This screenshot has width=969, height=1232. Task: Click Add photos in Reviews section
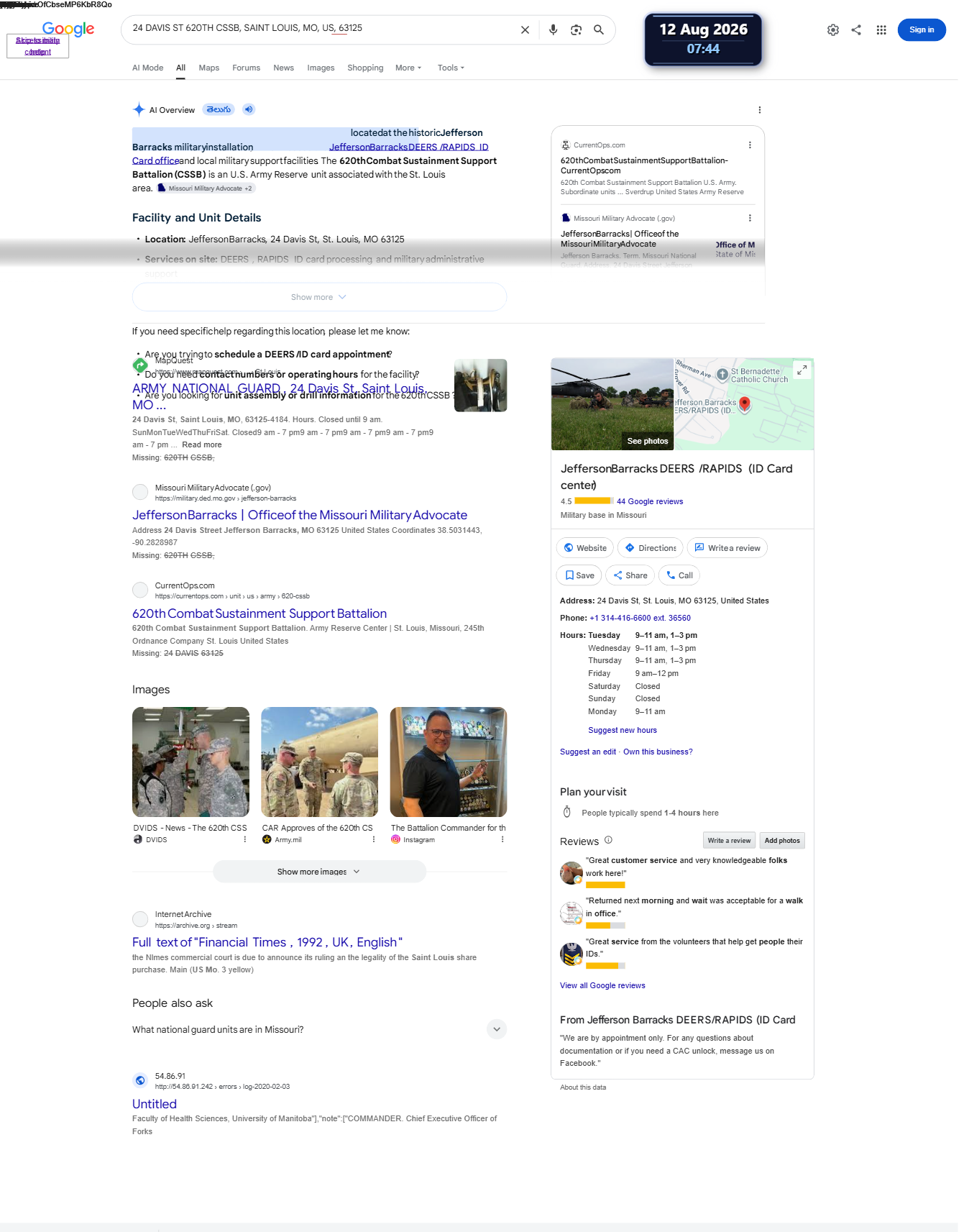pos(782,840)
